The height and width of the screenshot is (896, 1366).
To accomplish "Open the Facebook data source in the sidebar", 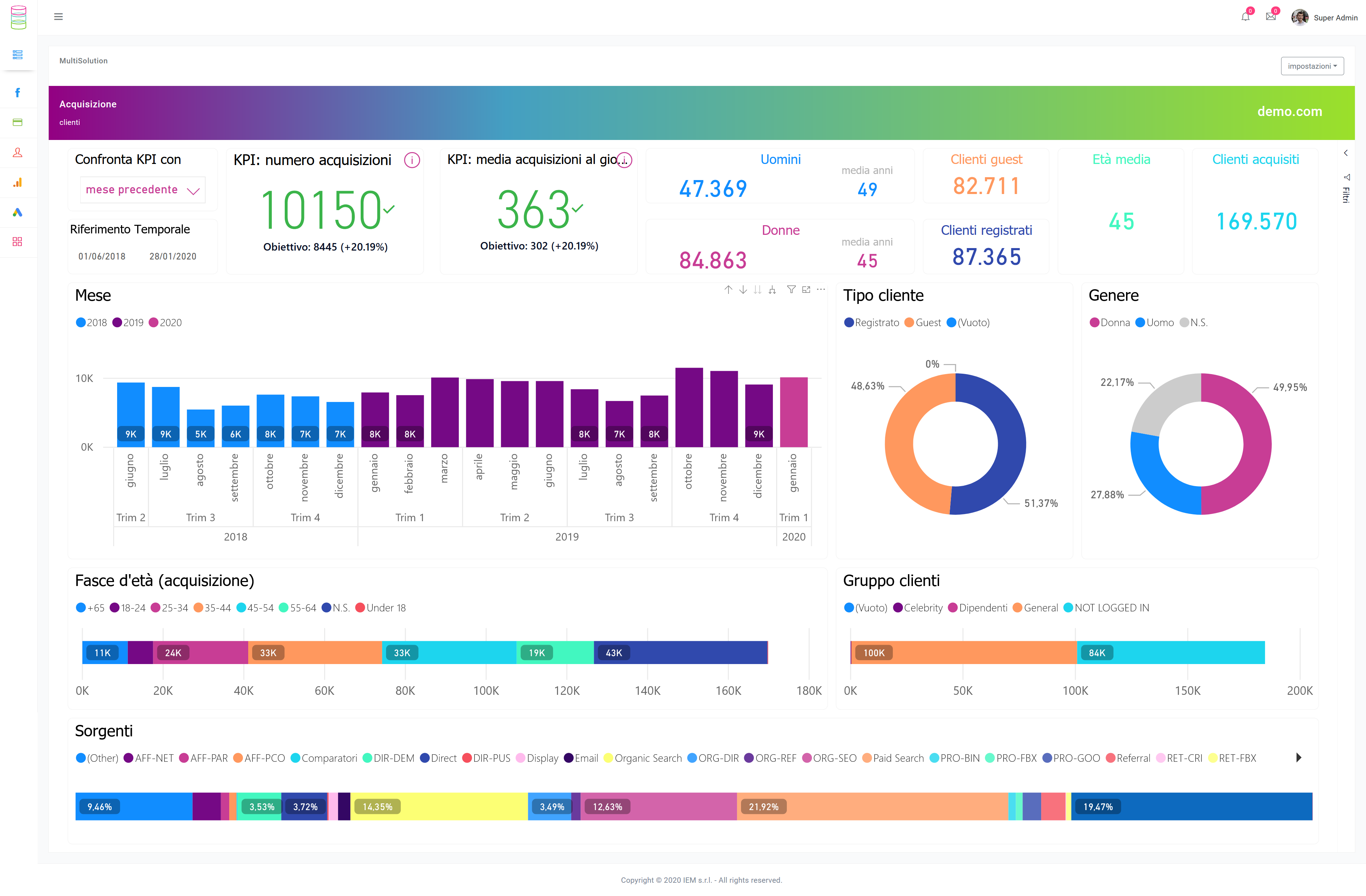I will coord(18,92).
